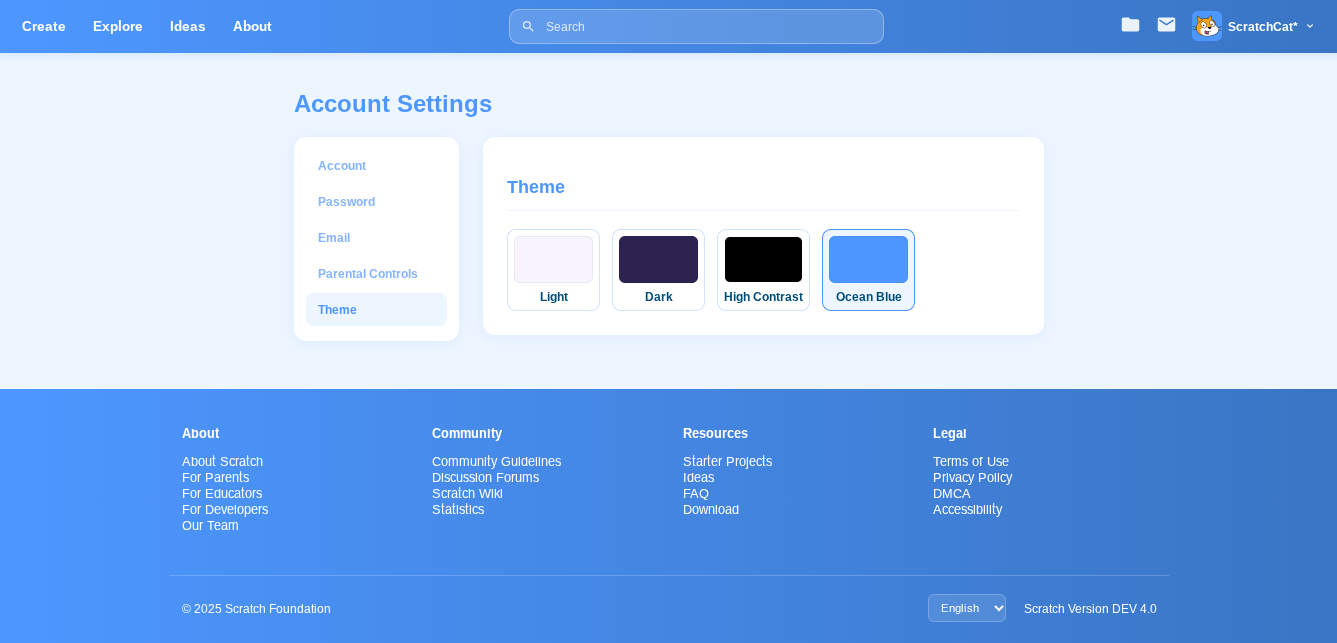Select the Dark theme option

tap(658, 270)
